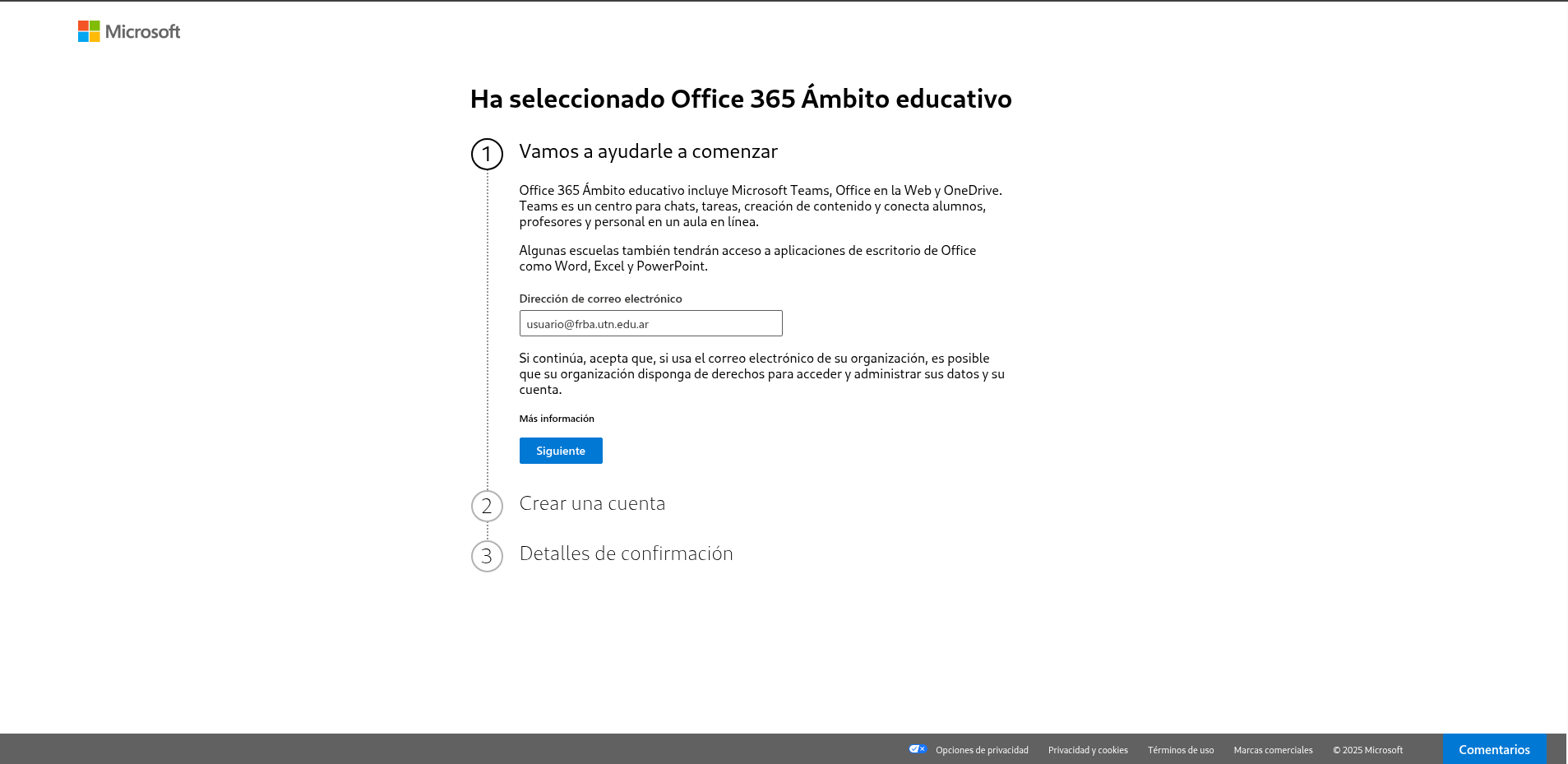Click the Detalles de confirmación step title

(x=626, y=553)
